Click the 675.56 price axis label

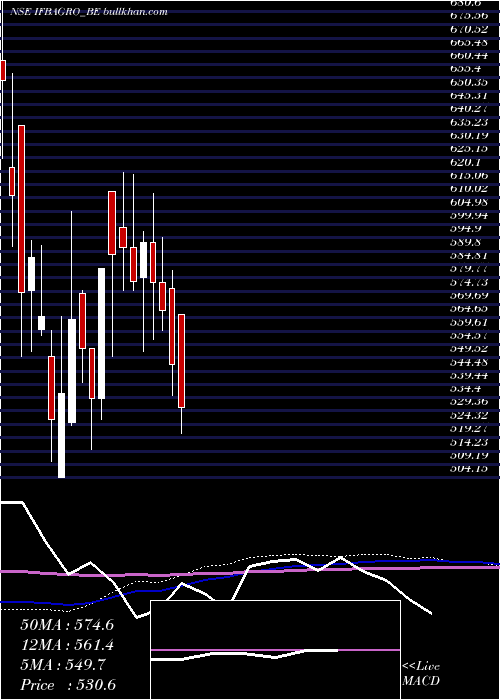468,15
